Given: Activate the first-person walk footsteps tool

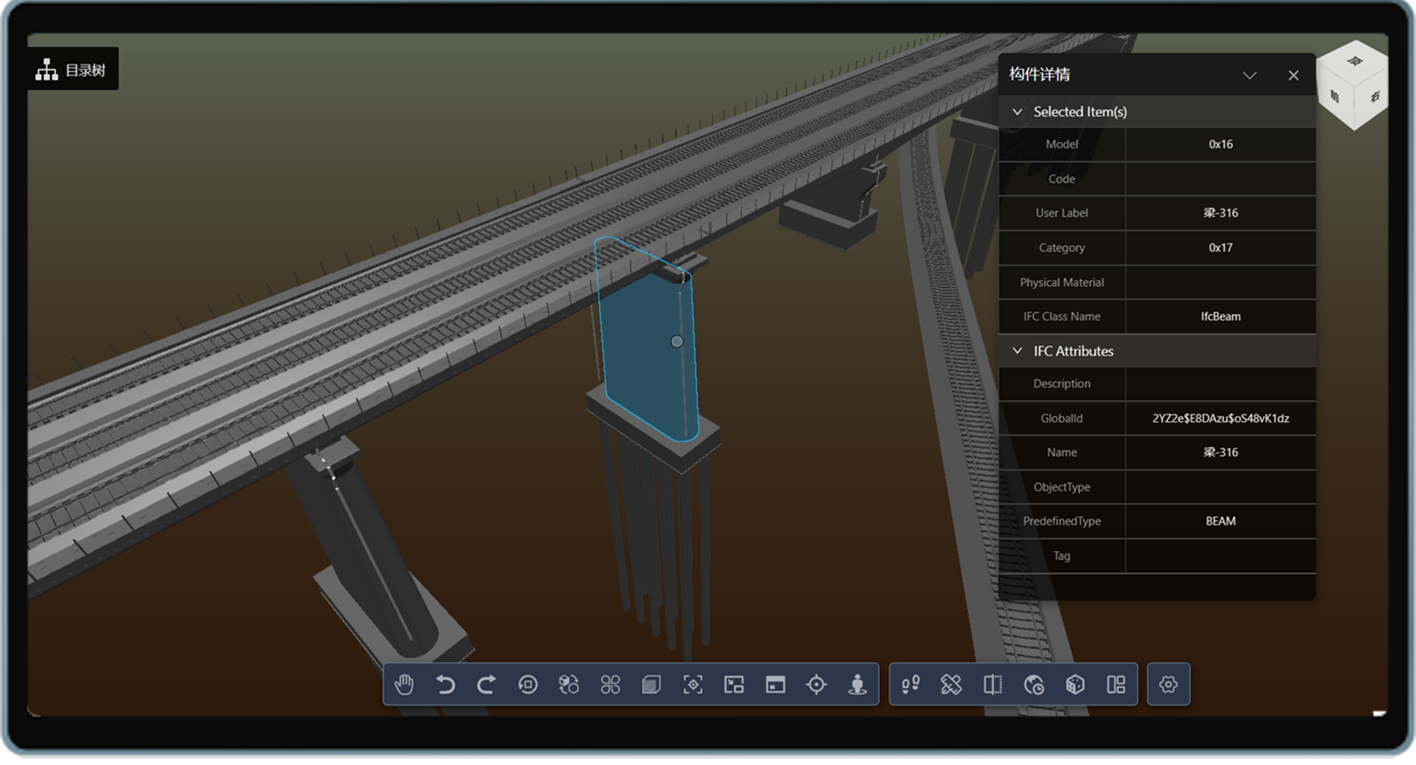Looking at the screenshot, I should pos(910,685).
